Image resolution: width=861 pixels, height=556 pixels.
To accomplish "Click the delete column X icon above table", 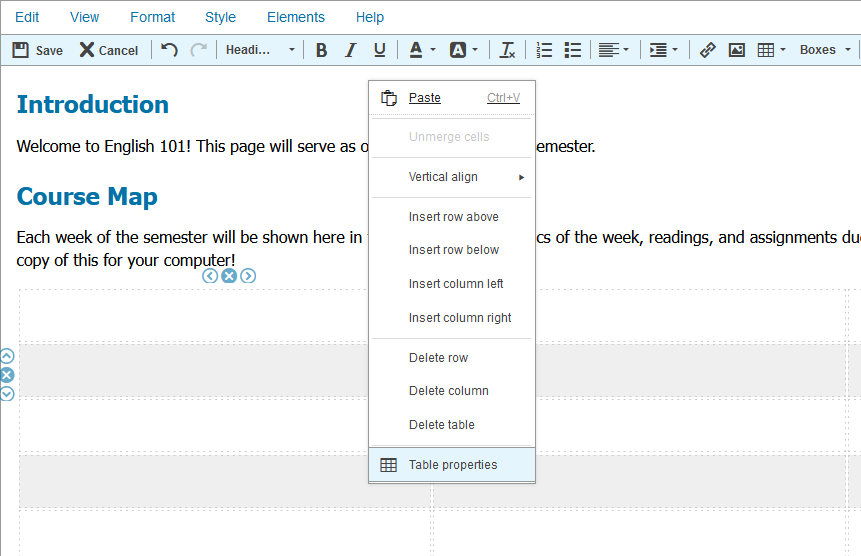I will click(x=229, y=276).
